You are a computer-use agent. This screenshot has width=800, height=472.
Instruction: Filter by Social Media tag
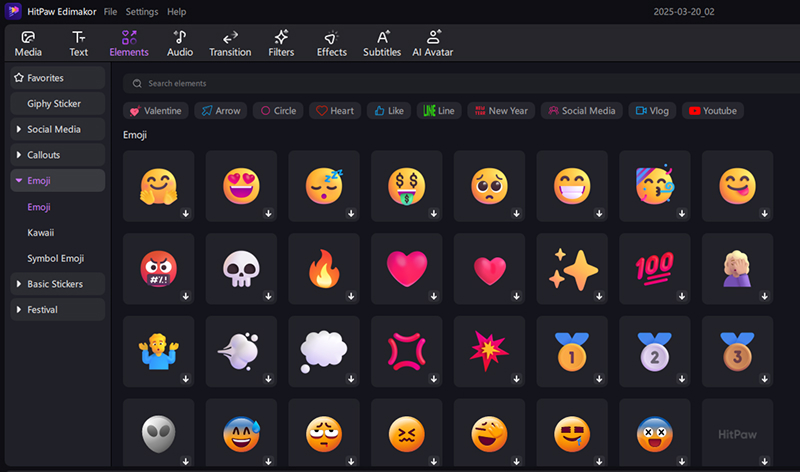pyautogui.click(x=582, y=111)
